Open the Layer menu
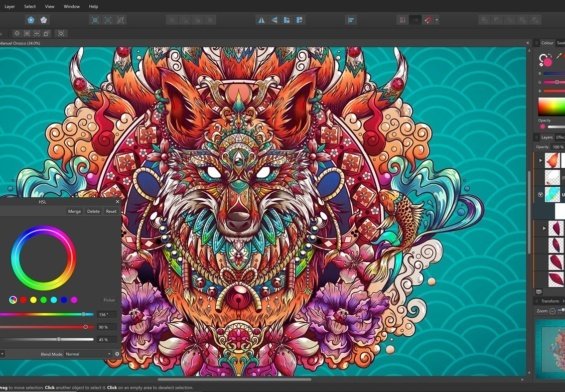The height and width of the screenshot is (392, 565). (10, 6)
